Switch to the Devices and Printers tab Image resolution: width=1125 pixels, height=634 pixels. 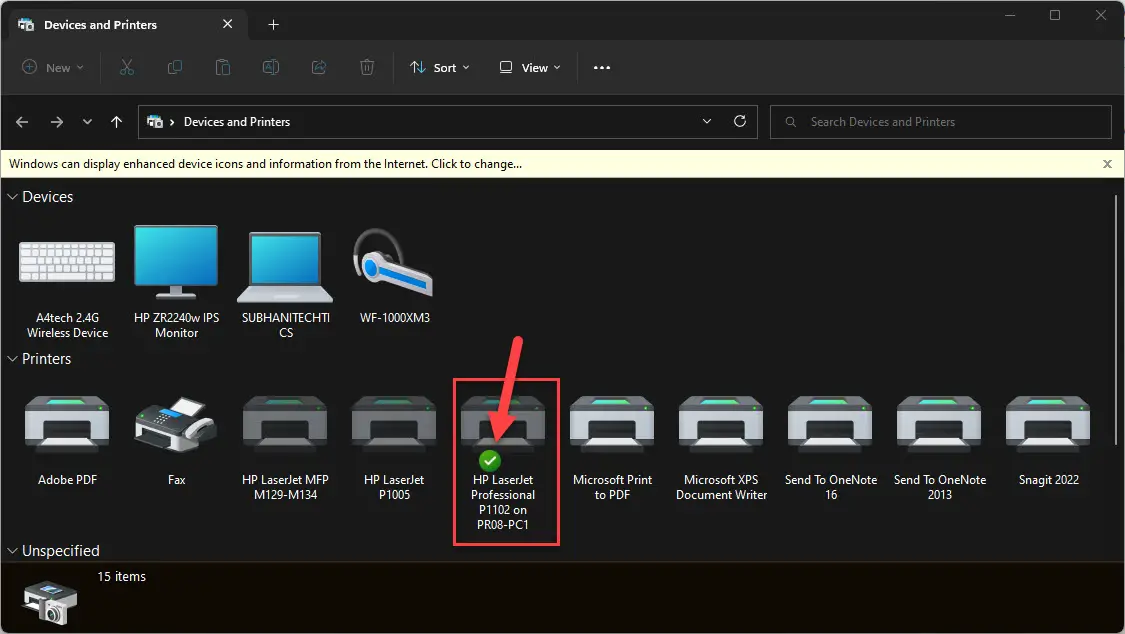pos(100,24)
